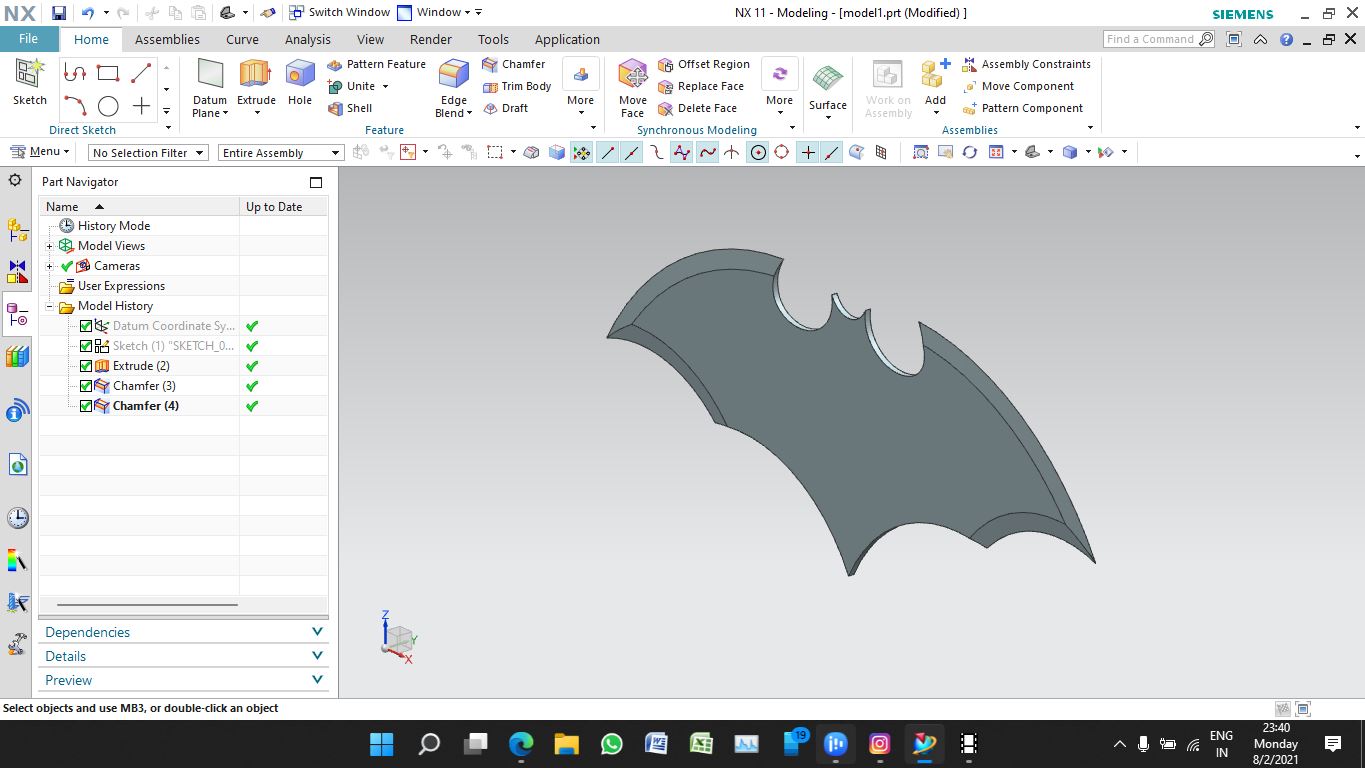1365x768 pixels.
Task: Expand the Details panel
Action: point(183,656)
